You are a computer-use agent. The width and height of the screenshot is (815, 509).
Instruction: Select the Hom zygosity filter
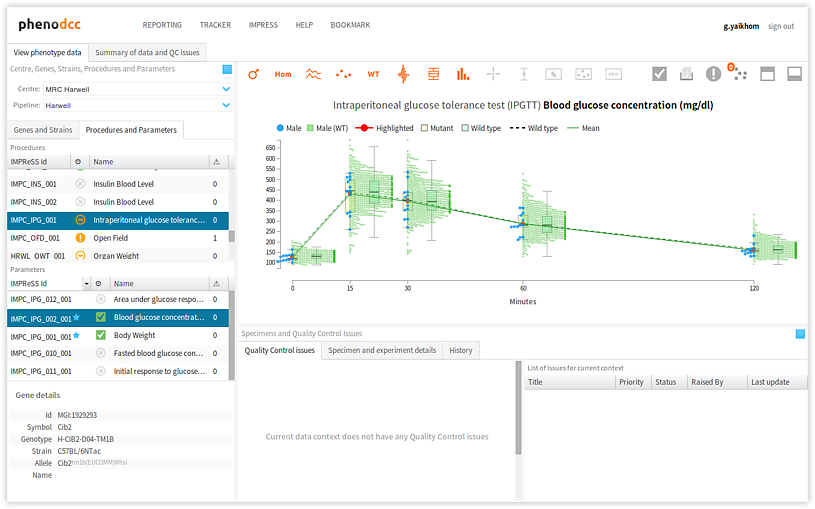[283, 74]
